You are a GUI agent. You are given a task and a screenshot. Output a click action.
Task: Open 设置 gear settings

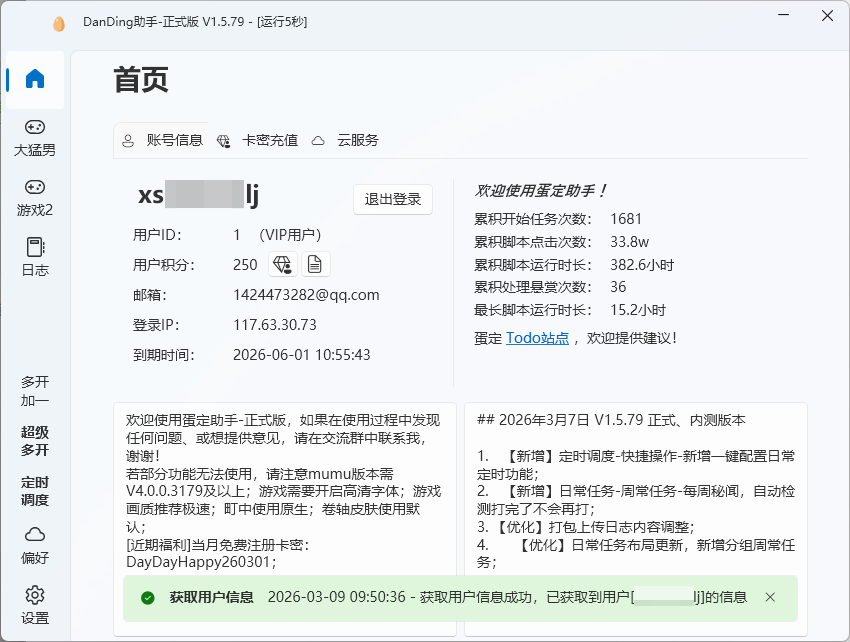(x=35, y=604)
